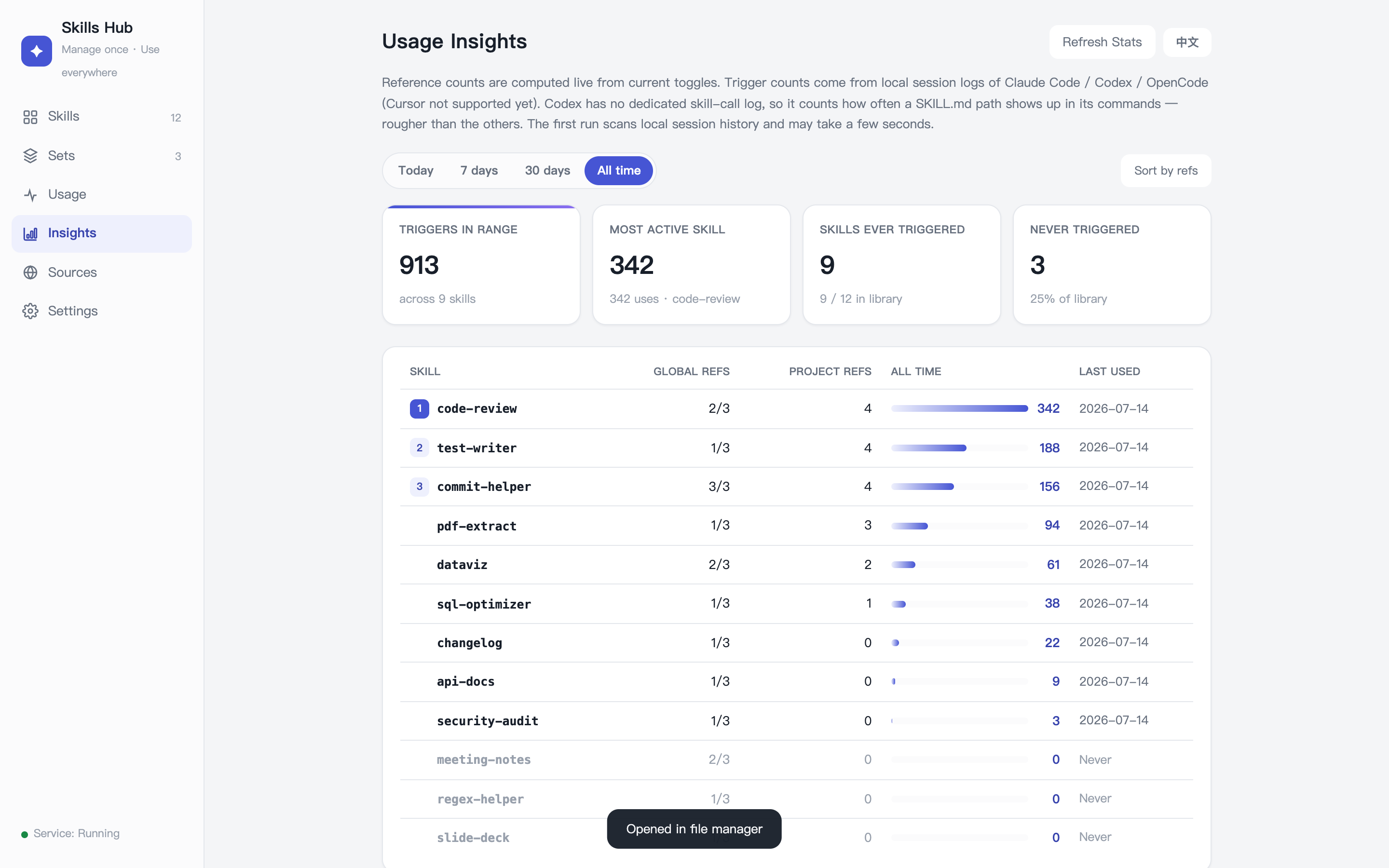
Task: Click the Refresh Stats button
Action: point(1102,42)
